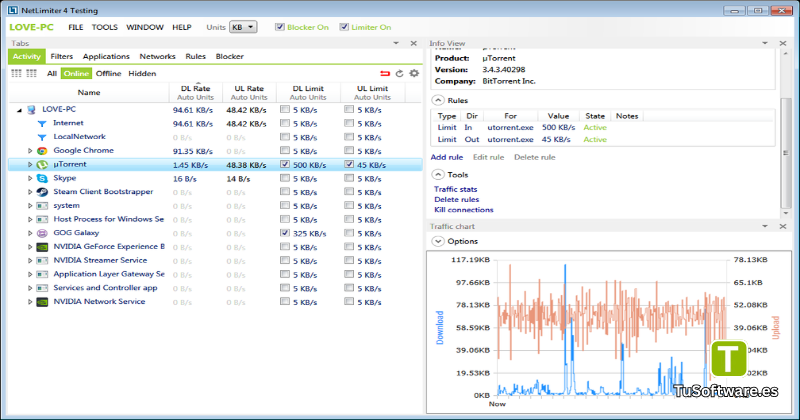Switch to the Applications tab
800x420 pixels.
pyautogui.click(x=106, y=57)
